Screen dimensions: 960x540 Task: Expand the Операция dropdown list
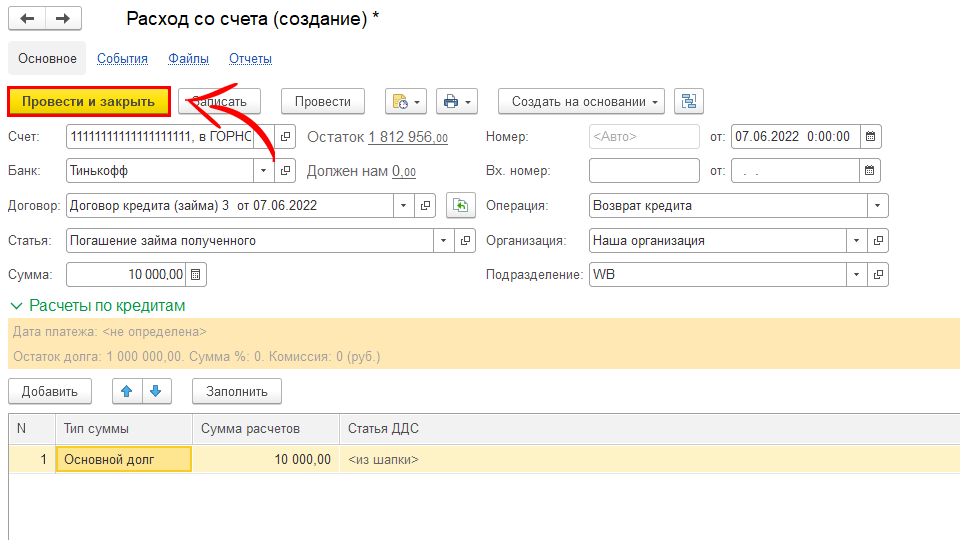click(877, 205)
